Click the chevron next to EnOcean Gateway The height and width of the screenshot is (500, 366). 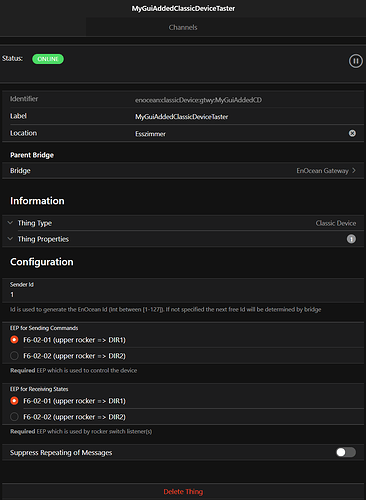tap(354, 171)
